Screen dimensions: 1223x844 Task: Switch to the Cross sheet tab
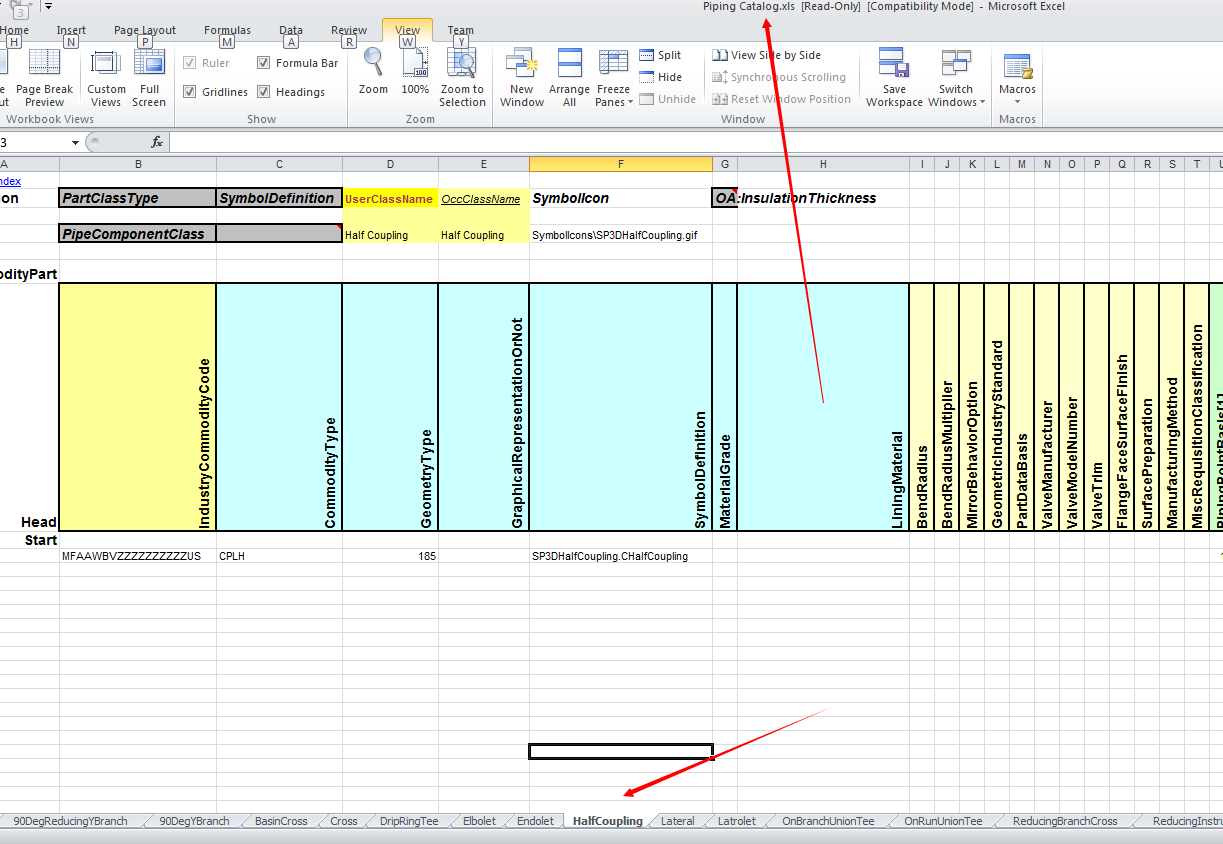click(343, 821)
